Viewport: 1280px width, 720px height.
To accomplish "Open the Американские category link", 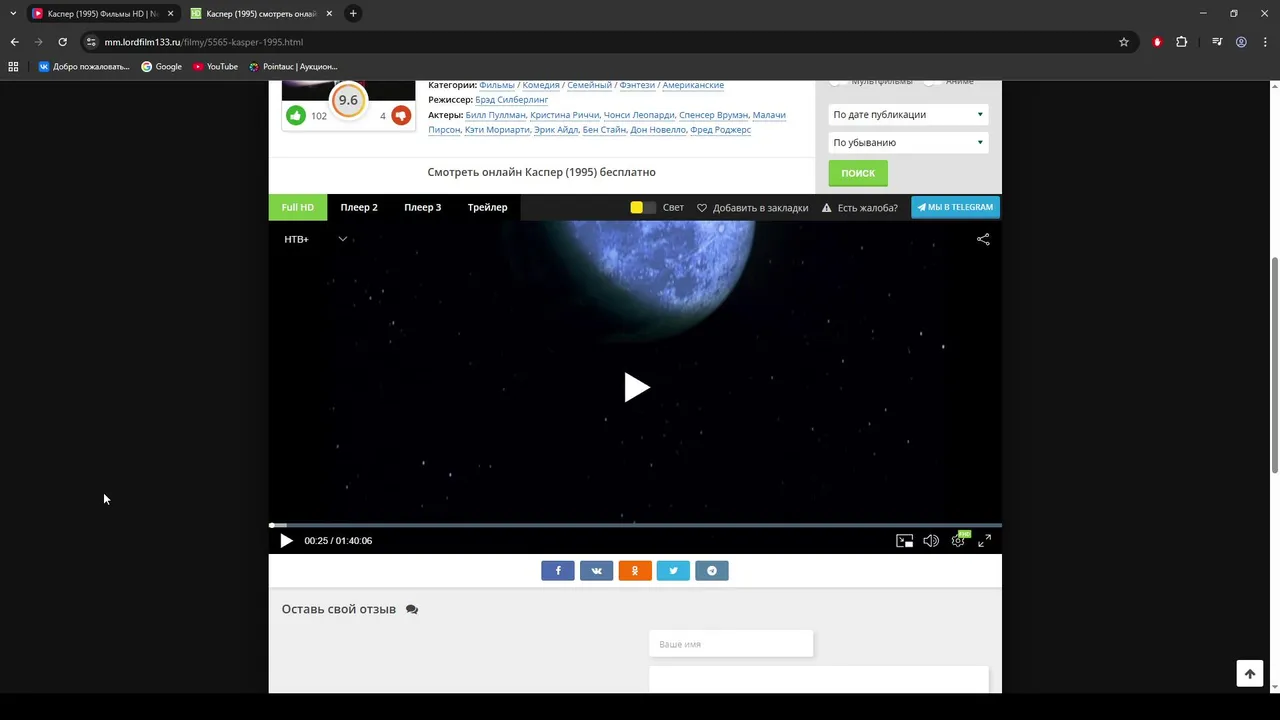I will [x=693, y=85].
